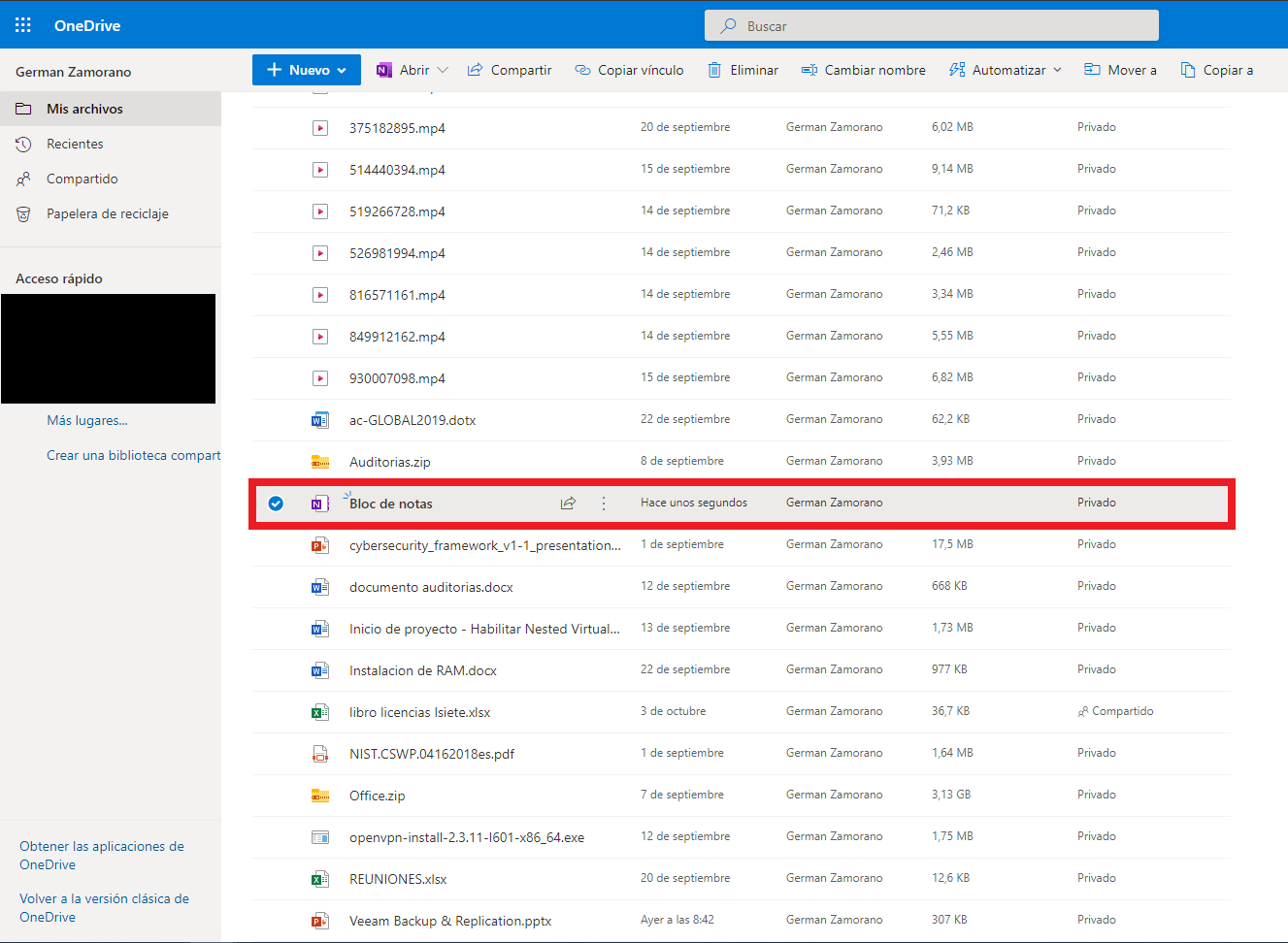Expand the Abrir dropdown arrow
Screen dimensions: 1288x943
click(443, 70)
